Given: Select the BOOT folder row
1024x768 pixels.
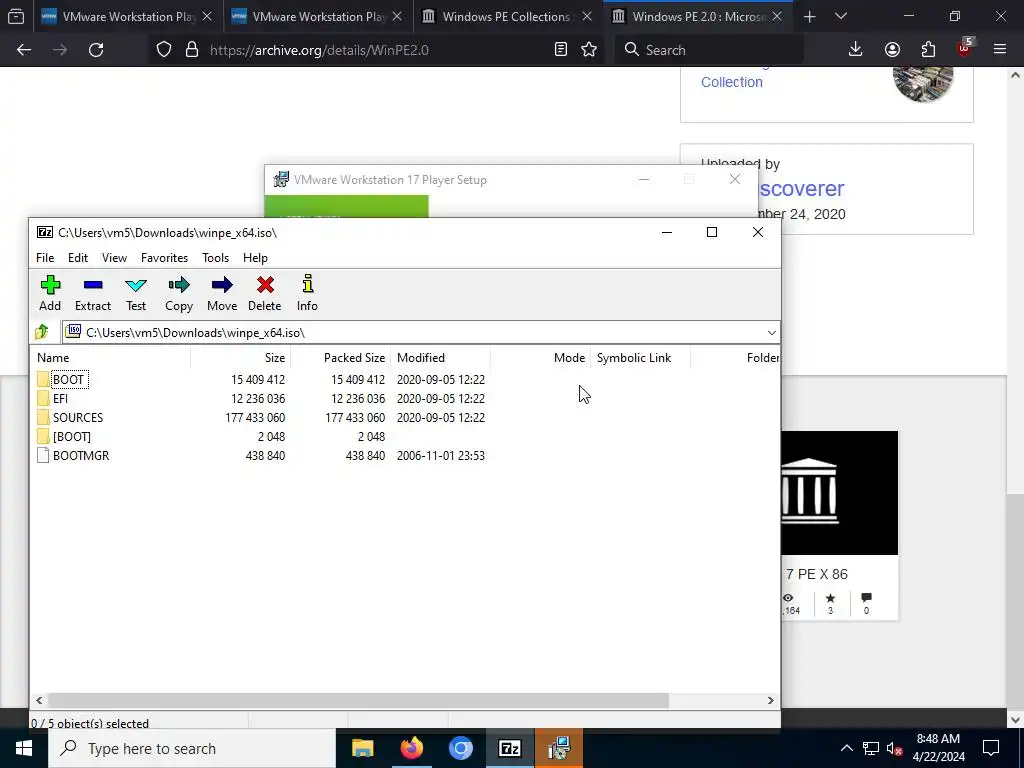Looking at the screenshot, I should [x=261, y=379].
